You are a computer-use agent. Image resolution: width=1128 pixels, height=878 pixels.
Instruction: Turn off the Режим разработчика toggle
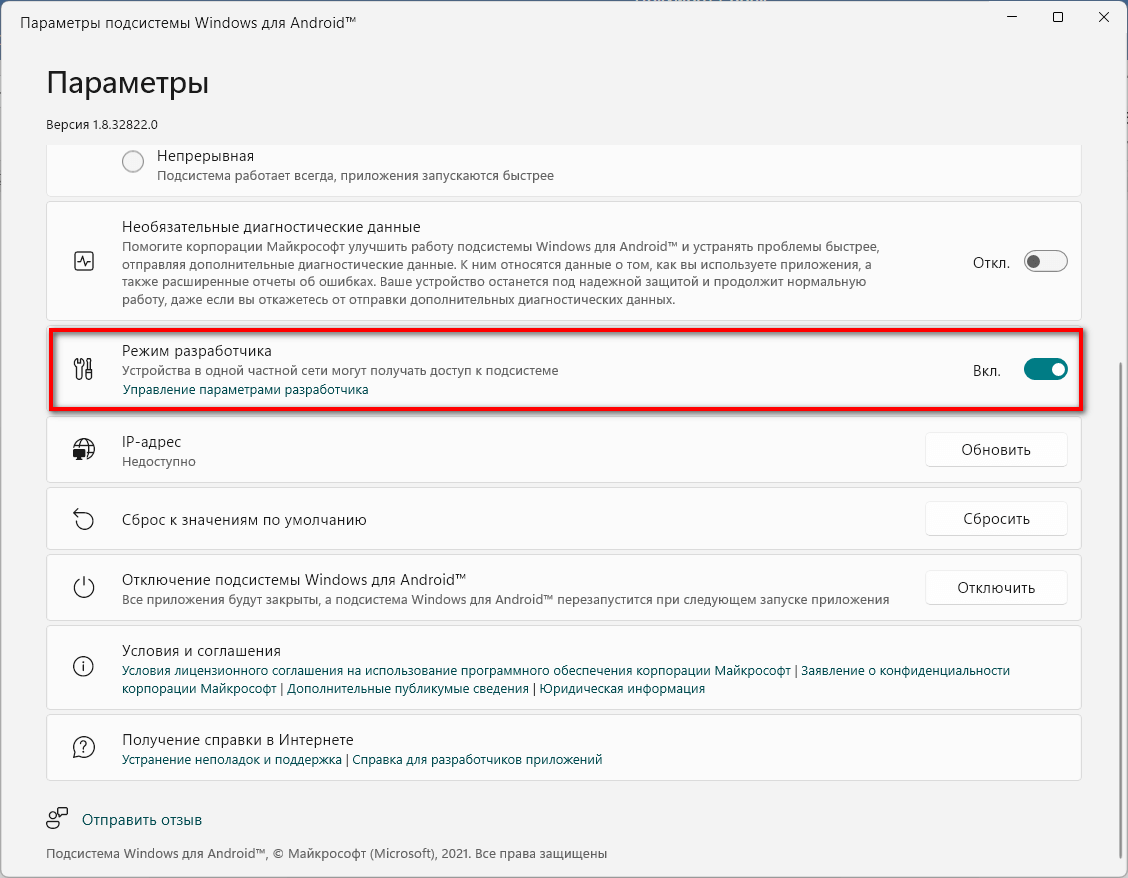point(1045,369)
